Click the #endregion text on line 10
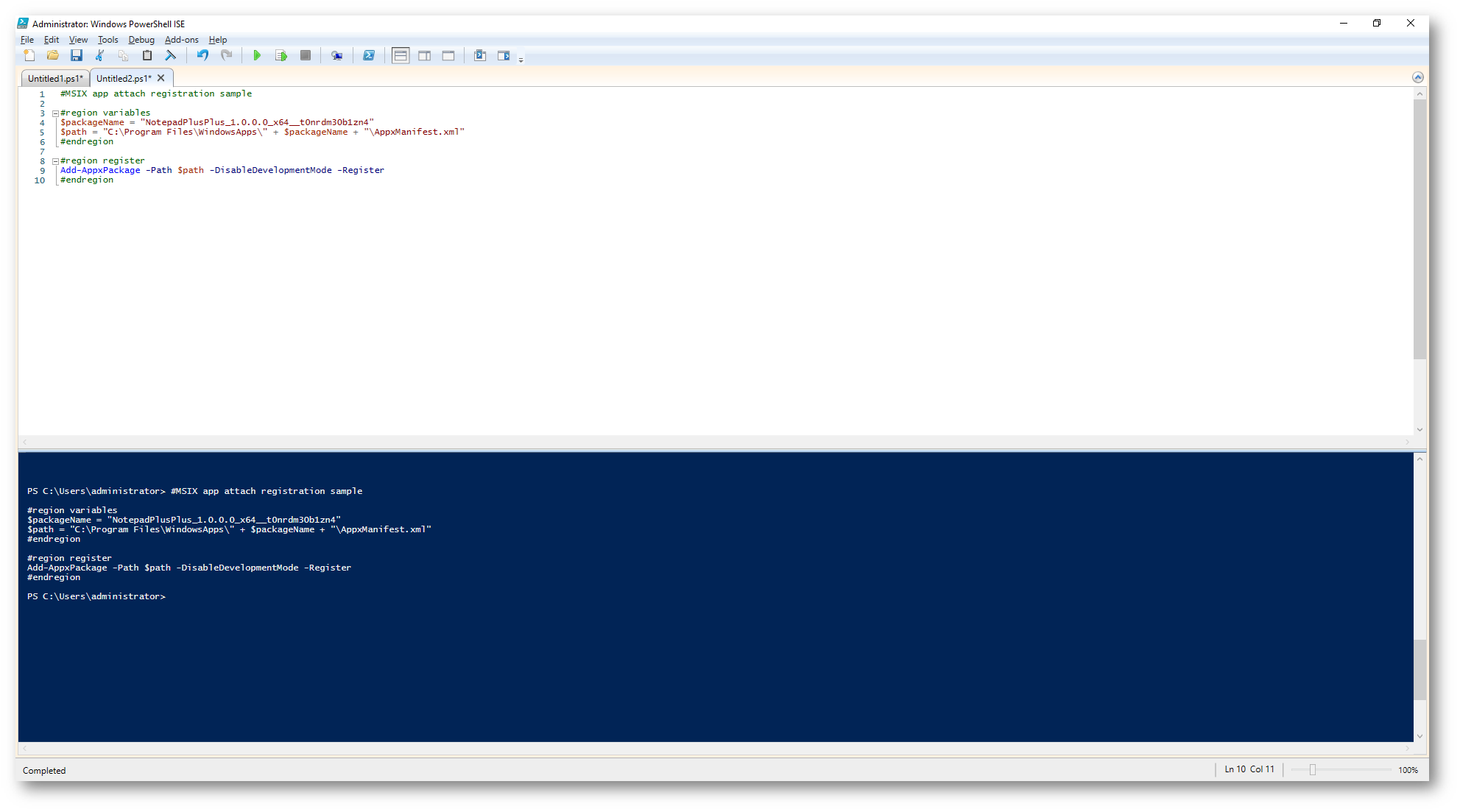Viewport: 1460px width, 812px height. [x=87, y=180]
